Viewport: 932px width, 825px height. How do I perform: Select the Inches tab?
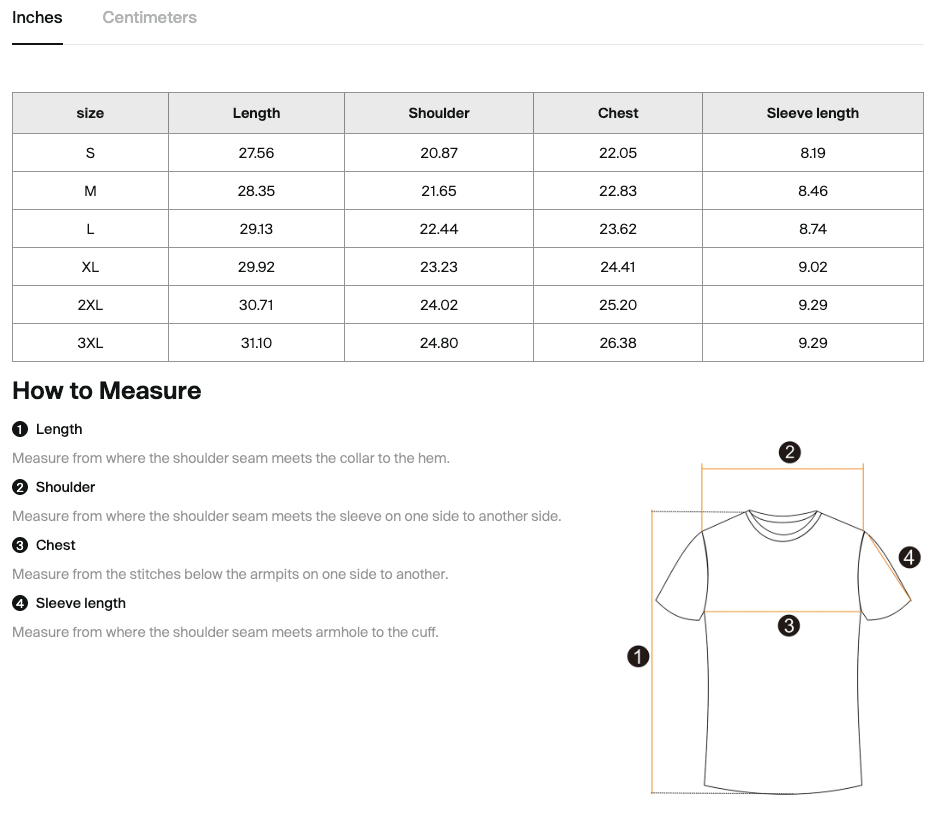(x=37, y=18)
